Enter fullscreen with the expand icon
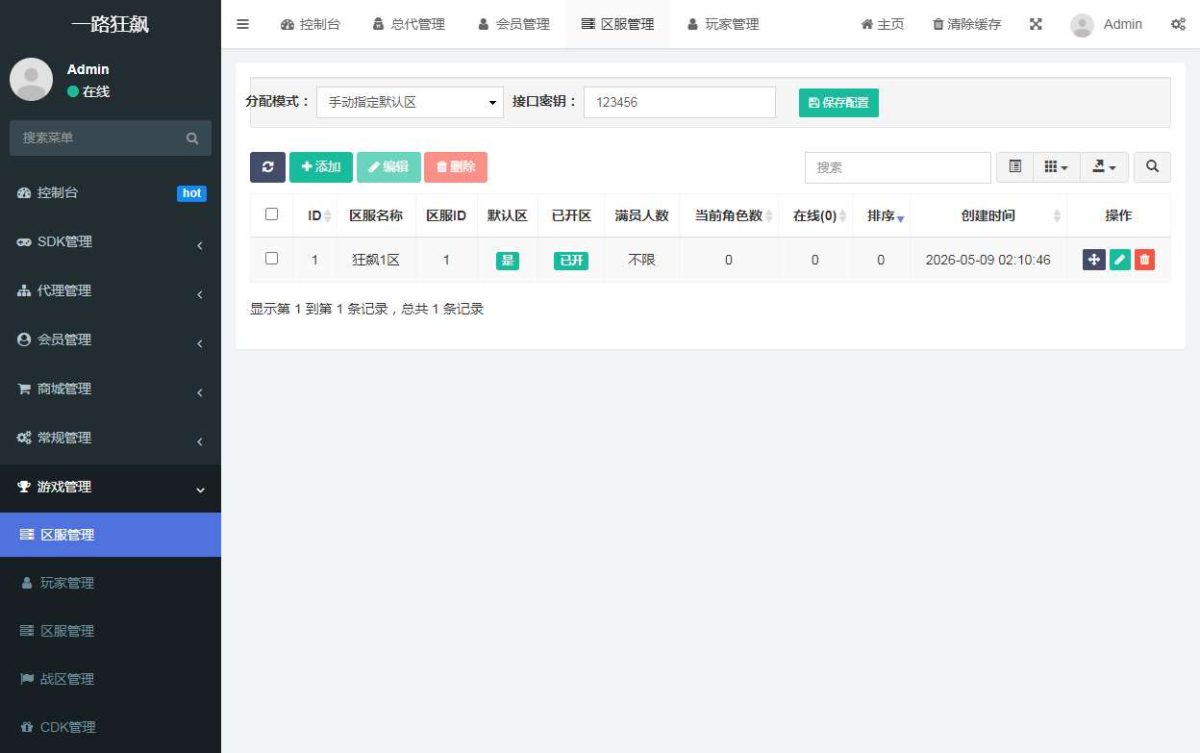The height and width of the screenshot is (753, 1200). (x=1036, y=24)
